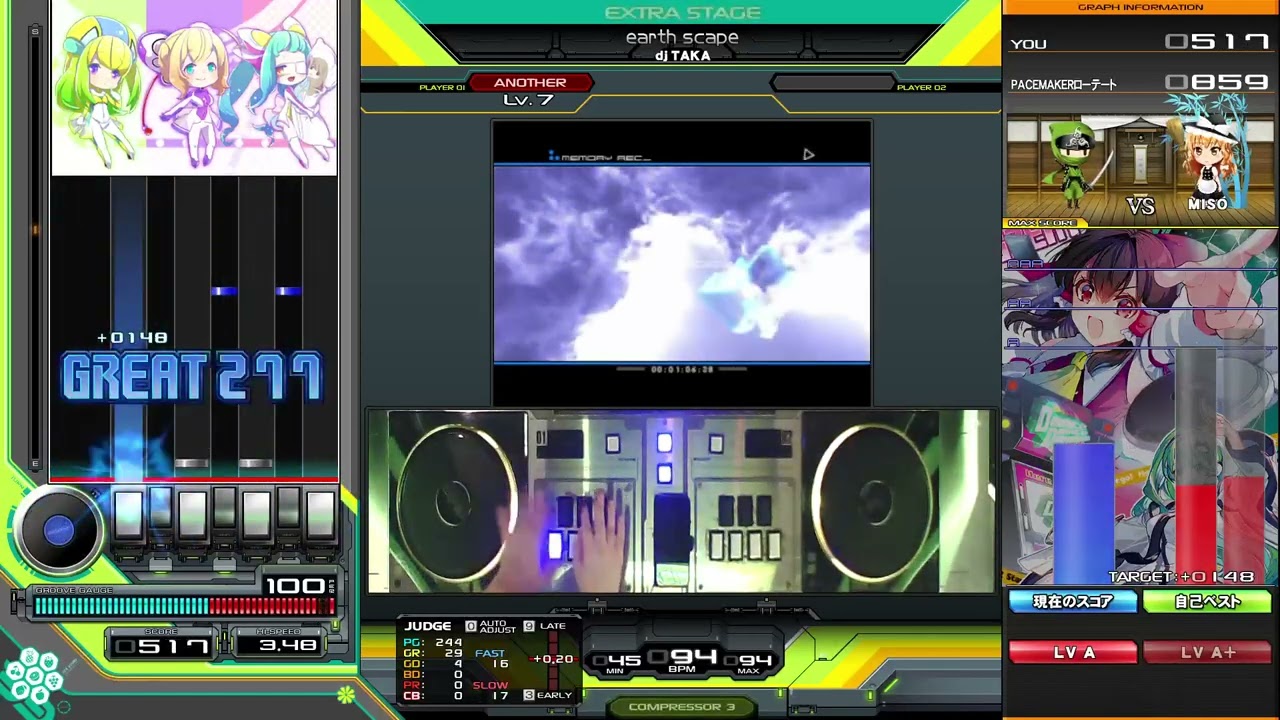This screenshot has width=1280, height=720.
Task: Click the GRAPH INFORMATION header
Action: click(x=1140, y=7)
